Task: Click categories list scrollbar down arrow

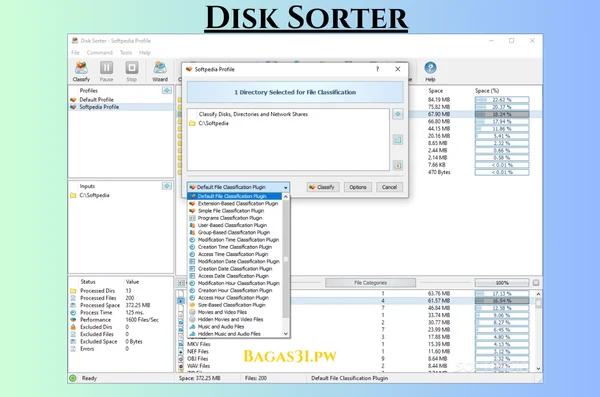Action: tap(538, 368)
